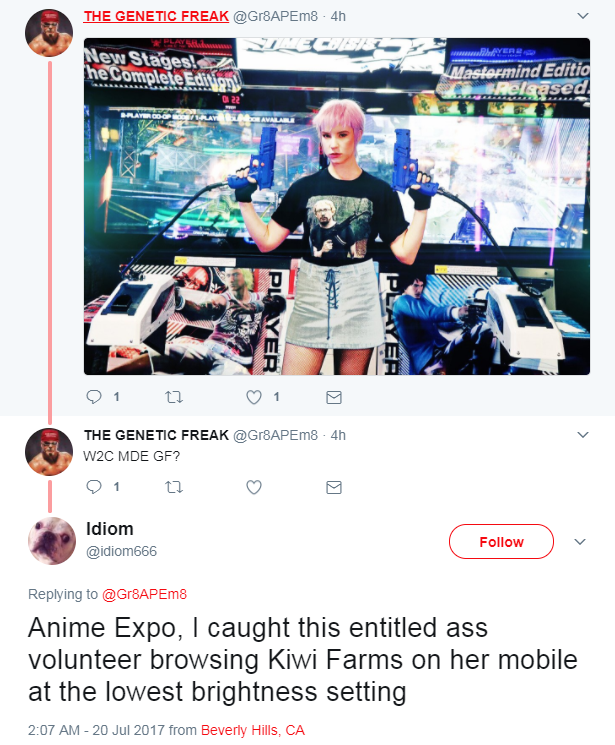Open the Beverly Hills, CA location link
Image resolution: width=615 pixels, height=745 pixels.
point(252,730)
